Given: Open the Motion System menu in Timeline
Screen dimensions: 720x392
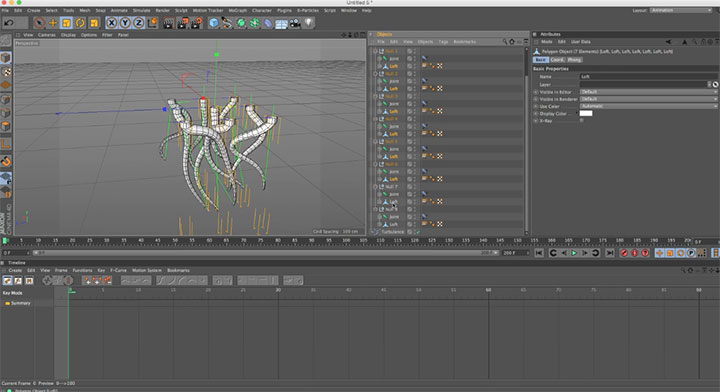Looking at the screenshot, I should coord(146,270).
